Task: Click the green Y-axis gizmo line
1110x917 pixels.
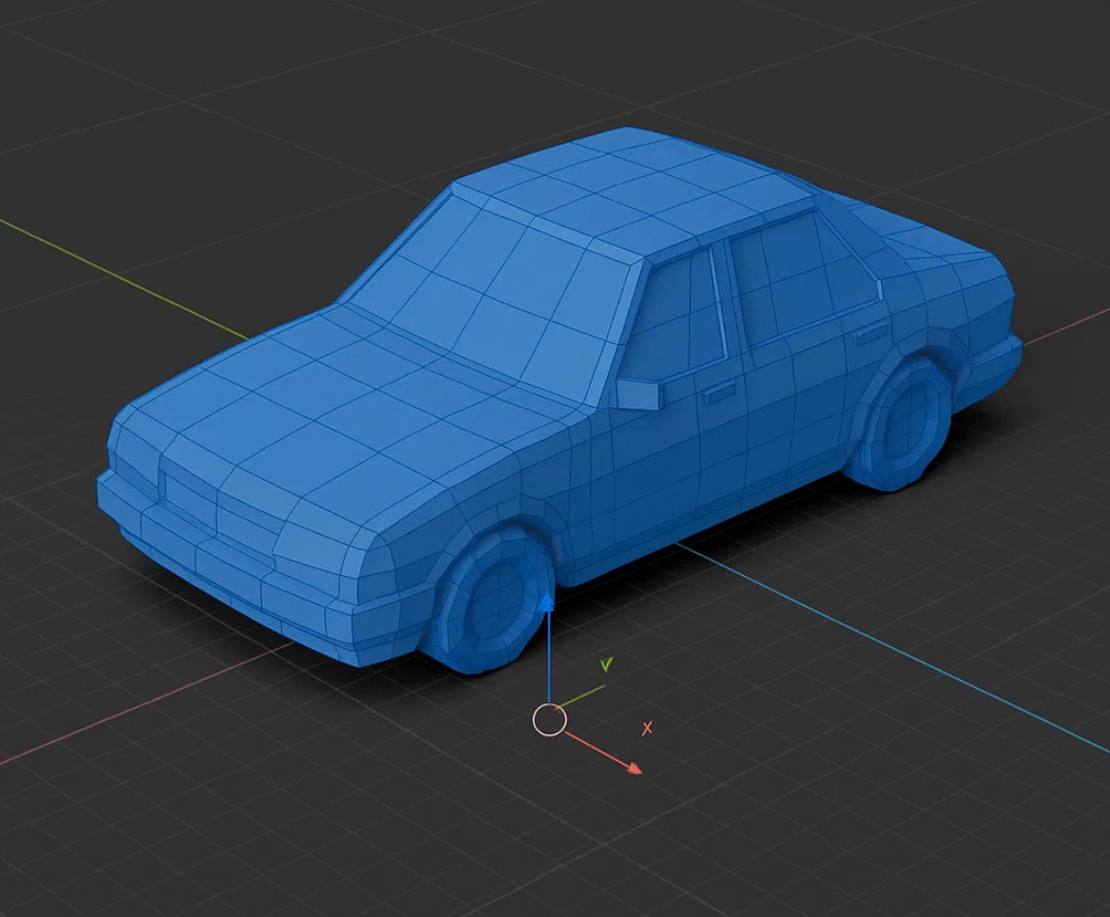Action: (x=584, y=695)
